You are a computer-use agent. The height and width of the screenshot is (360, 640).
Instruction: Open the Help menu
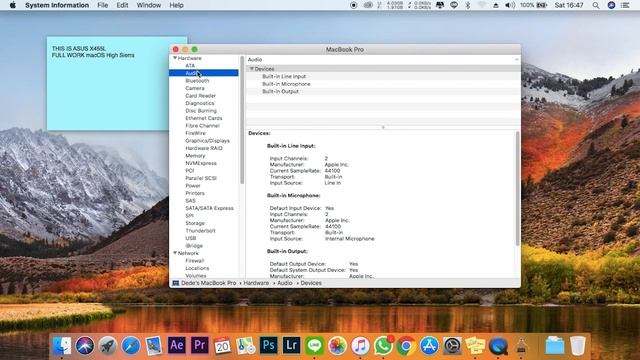point(176,5)
